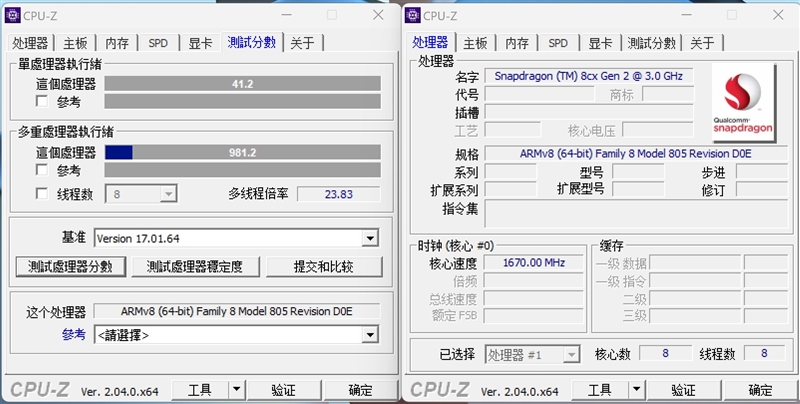Open 关于 tab in right window
The width and height of the screenshot is (800, 404).
click(703, 43)
